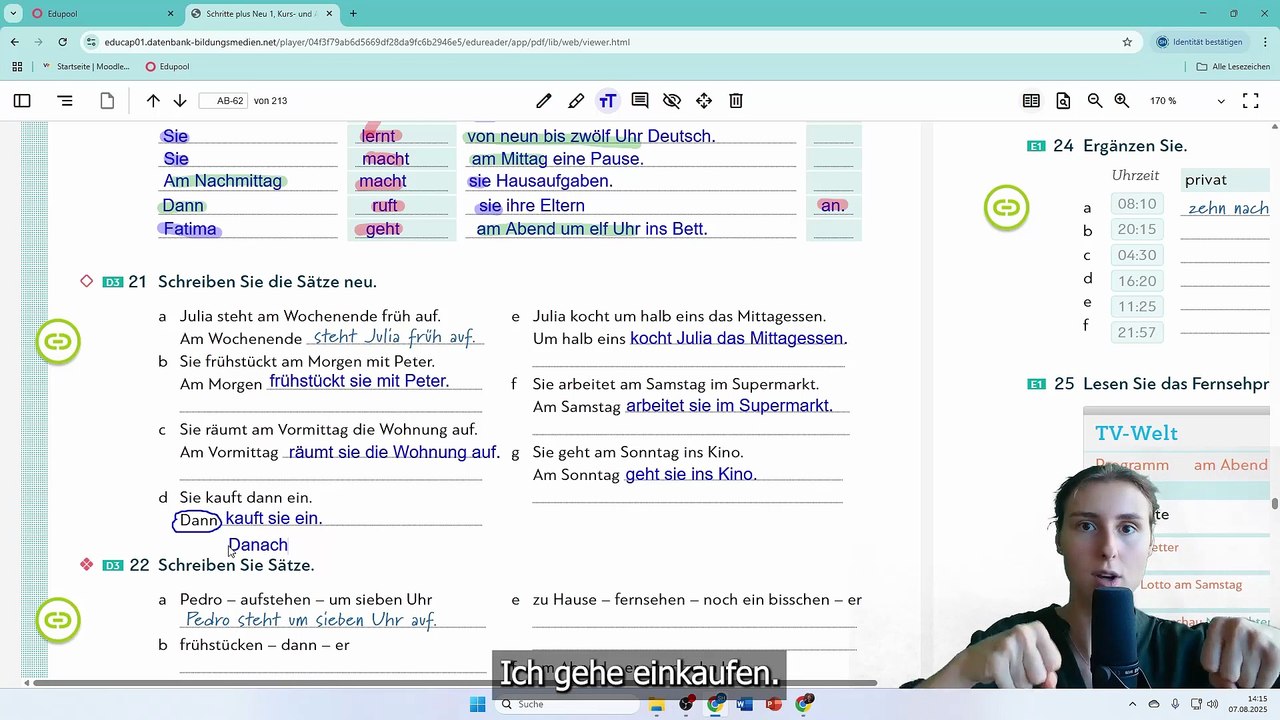Go to previous page with up arrow

click(x=153, y=101)
